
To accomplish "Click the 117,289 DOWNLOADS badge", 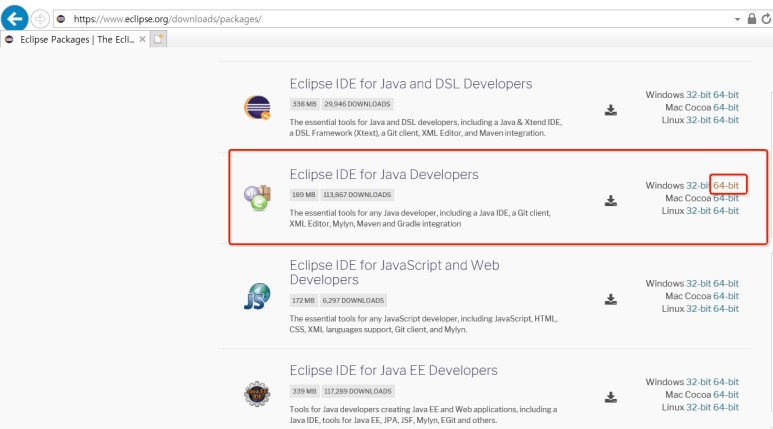I will (x=358, y=391).
